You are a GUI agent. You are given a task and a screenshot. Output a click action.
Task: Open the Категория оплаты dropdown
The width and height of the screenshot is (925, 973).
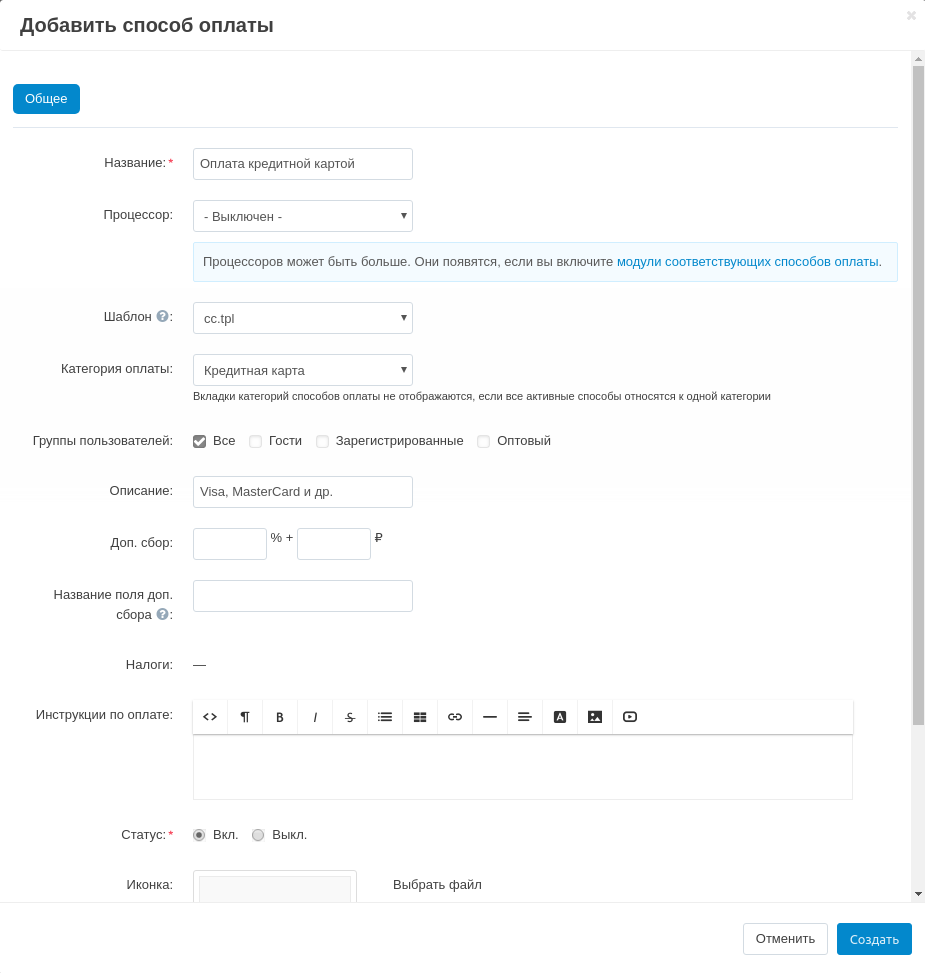click(x=302, y=370)
